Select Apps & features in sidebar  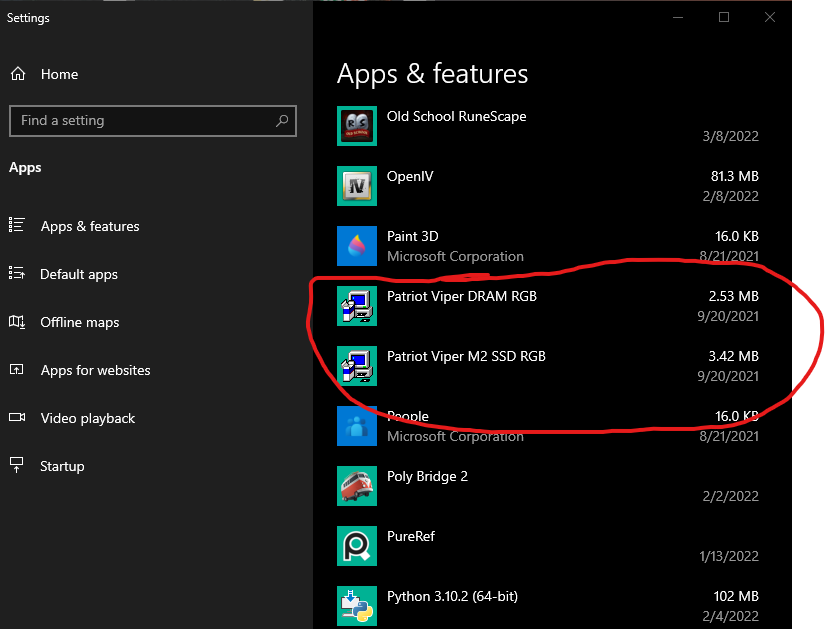[x=90, y=226]
